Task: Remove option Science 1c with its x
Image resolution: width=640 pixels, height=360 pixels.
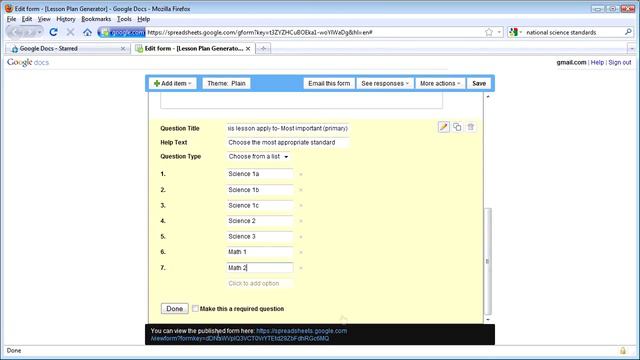Action: pyautogui.click(x=301, y=206)
